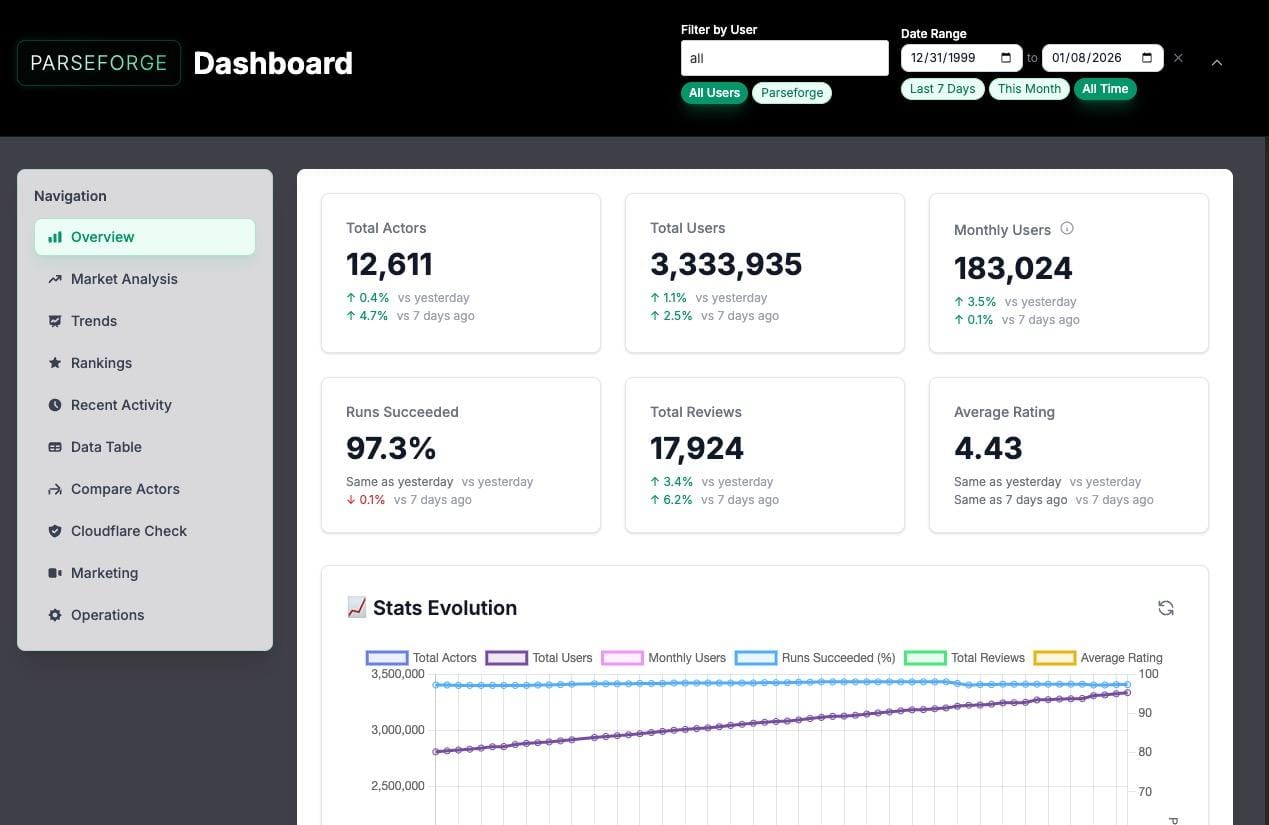This screenshot has width=1269, height=825.
Task: Click the star icon beside Rankings
Action: pos(55,363)
